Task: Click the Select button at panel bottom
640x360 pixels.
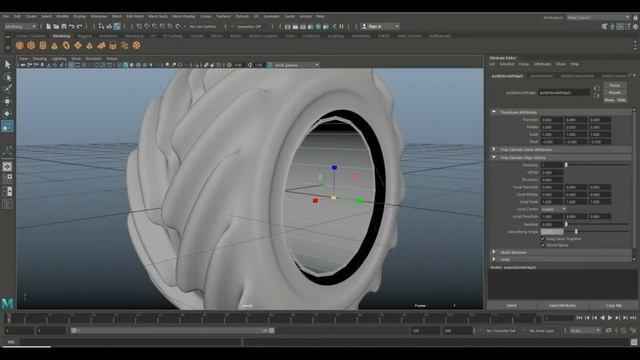Action: pos(511,305)
